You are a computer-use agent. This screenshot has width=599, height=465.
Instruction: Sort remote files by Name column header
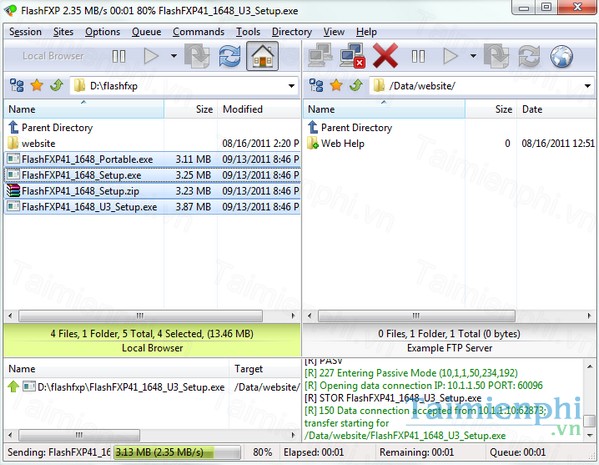click(384, 109)
